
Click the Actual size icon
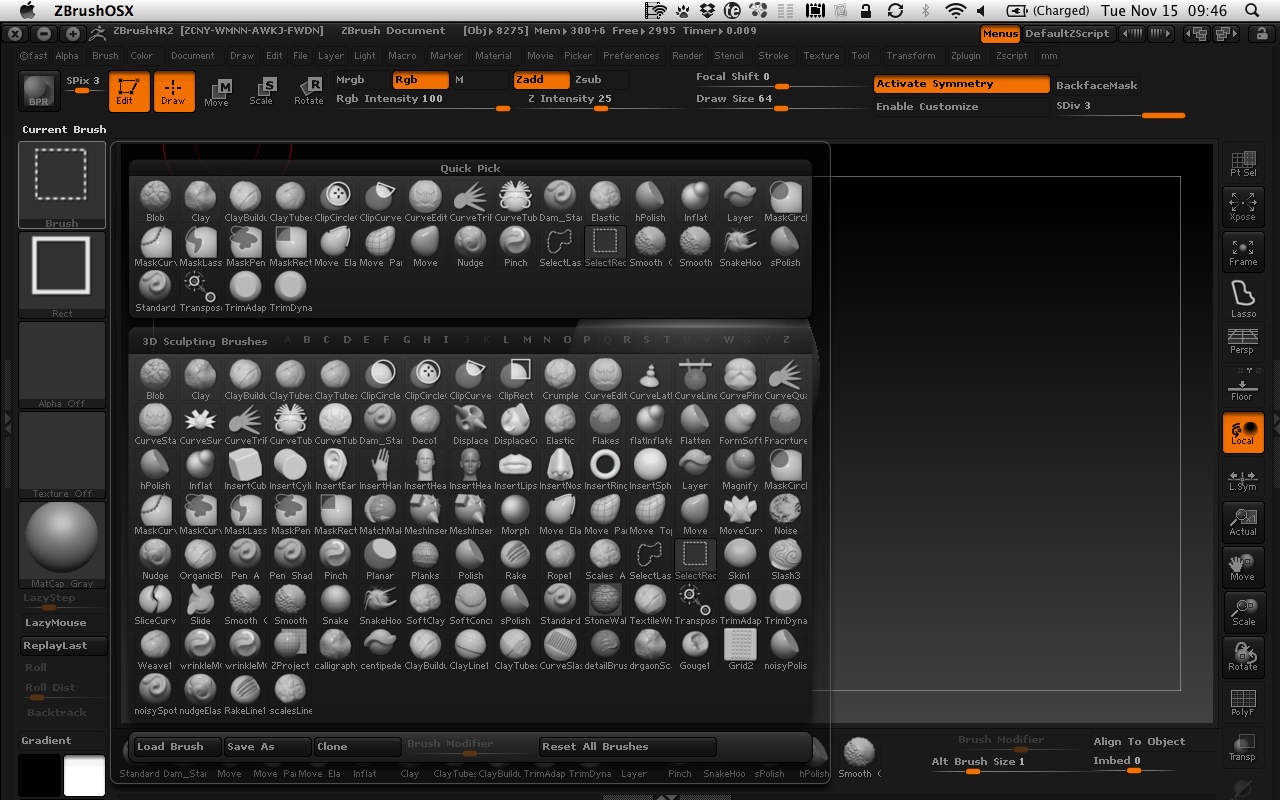[x=1243, y=522]
